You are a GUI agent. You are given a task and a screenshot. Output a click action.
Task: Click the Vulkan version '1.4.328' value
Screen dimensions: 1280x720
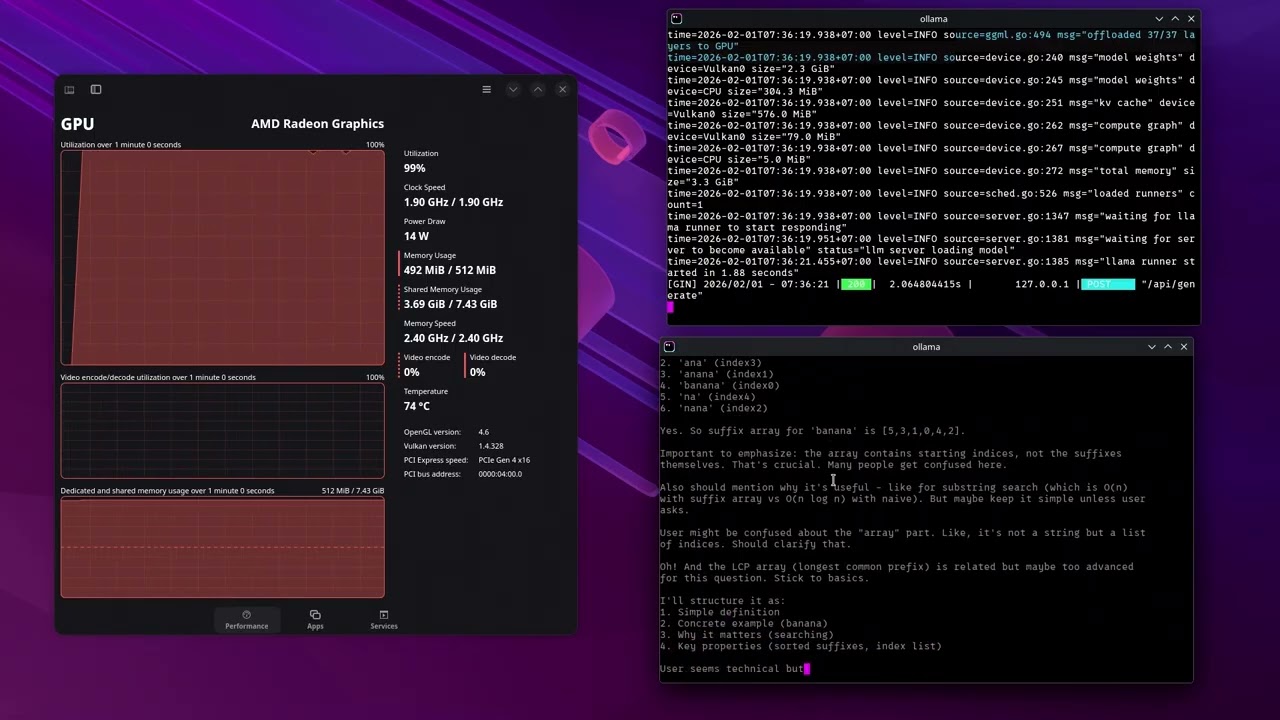click(490, 446)
